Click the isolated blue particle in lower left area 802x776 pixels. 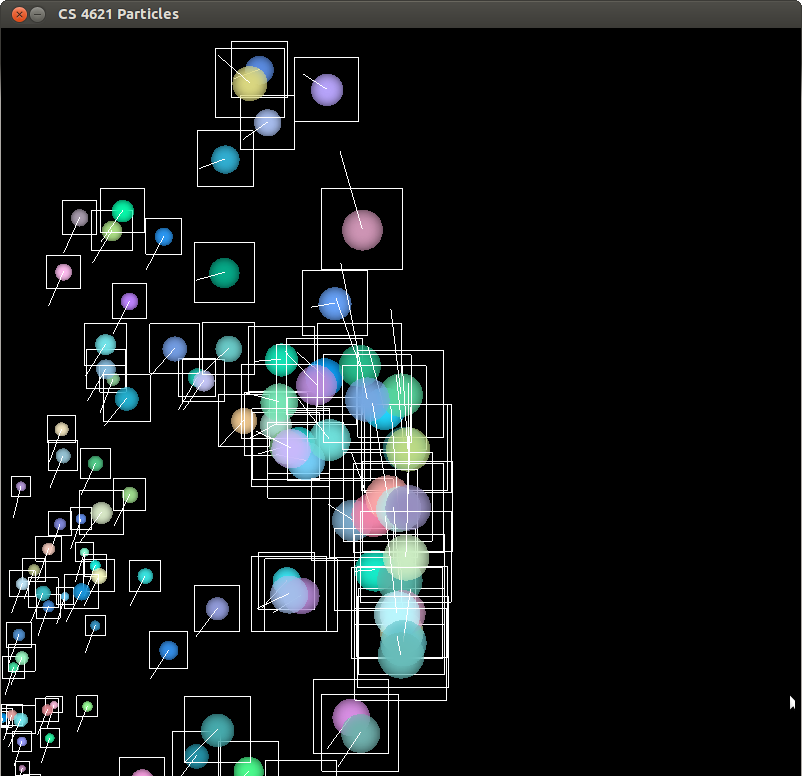[x=168, y=650]
